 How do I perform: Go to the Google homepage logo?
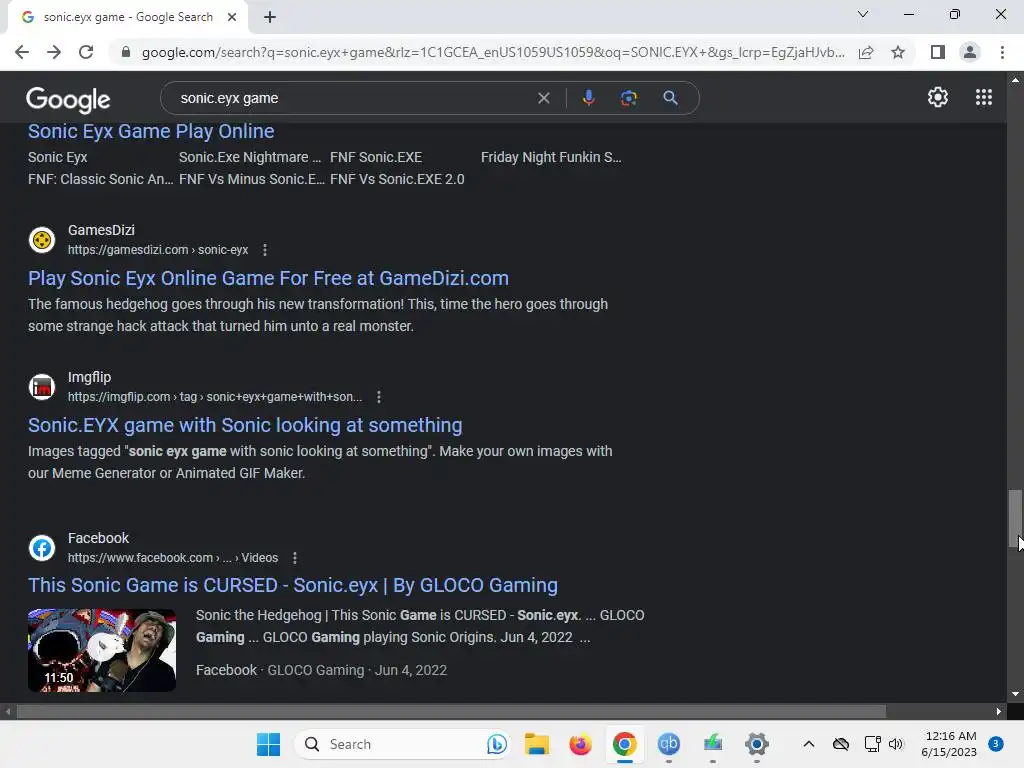pyautogui.click(x=68, y=99)
